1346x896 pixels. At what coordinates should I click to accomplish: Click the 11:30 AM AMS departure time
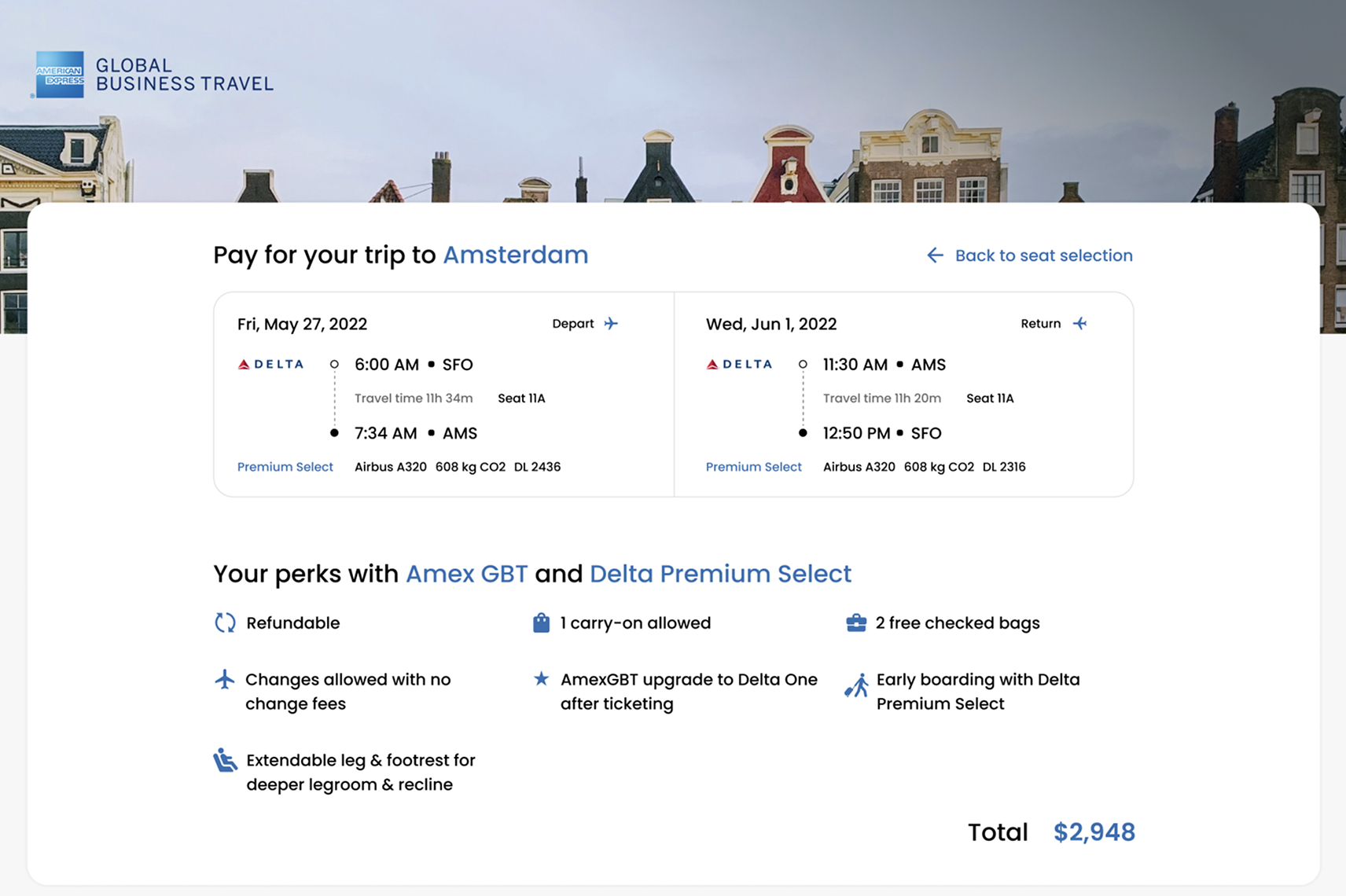click(x=884, y=365)
